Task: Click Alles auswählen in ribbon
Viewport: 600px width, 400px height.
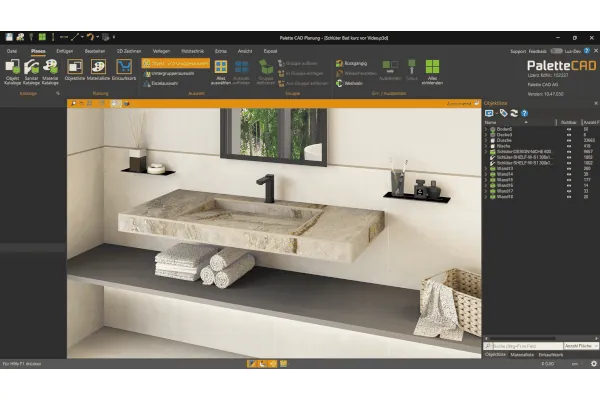Action: 221,72
